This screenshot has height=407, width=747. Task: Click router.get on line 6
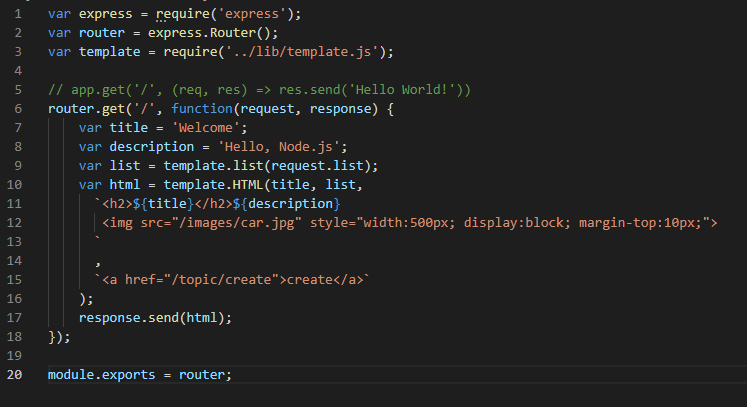[86, 109]
